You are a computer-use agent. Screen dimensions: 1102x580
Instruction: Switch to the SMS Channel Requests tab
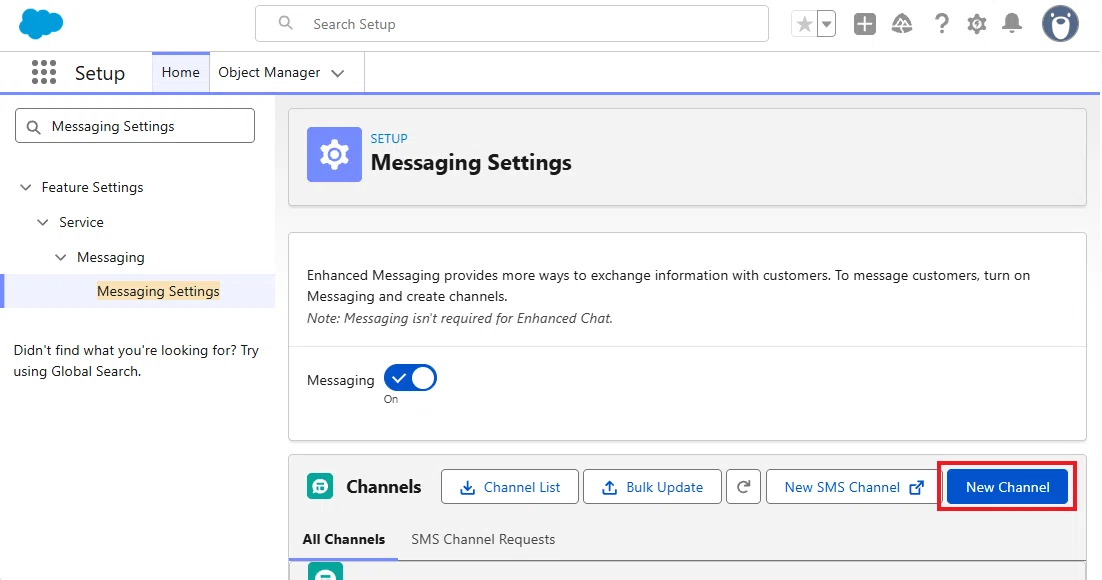(483, 539)
